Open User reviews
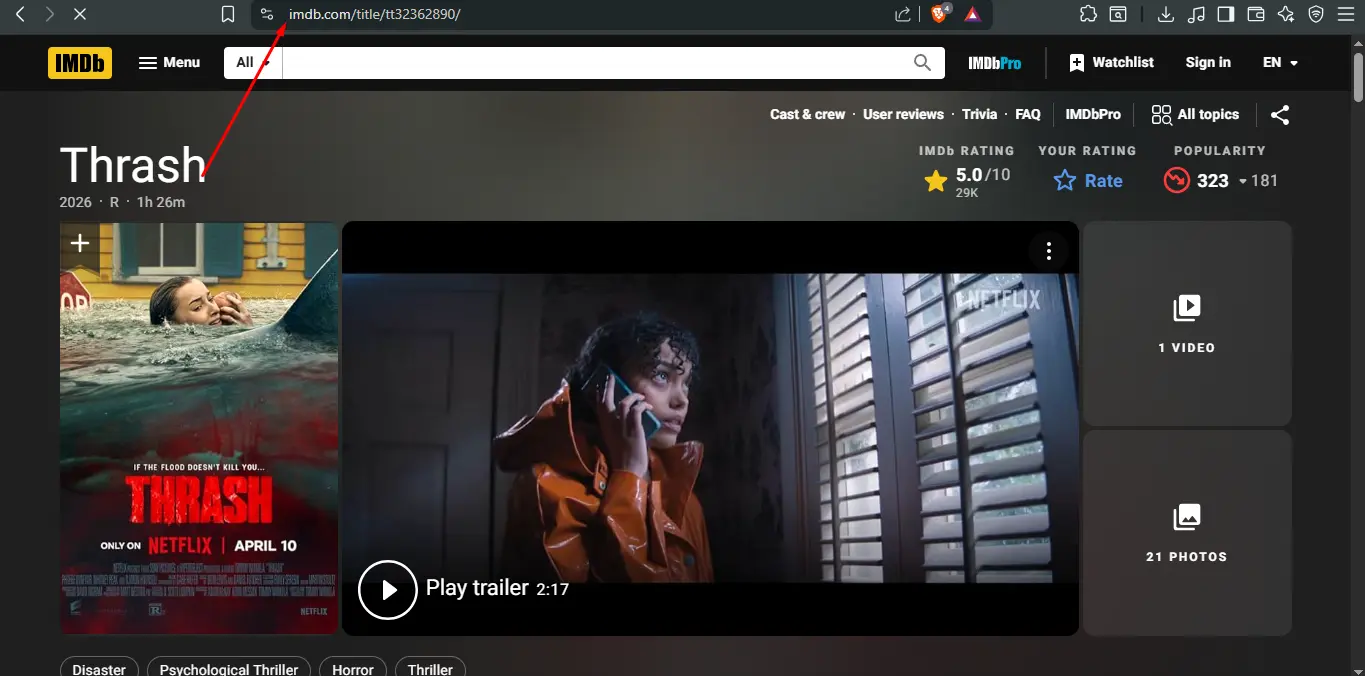The height and width of the screenshot is (676, 1365). coord(903,115)
